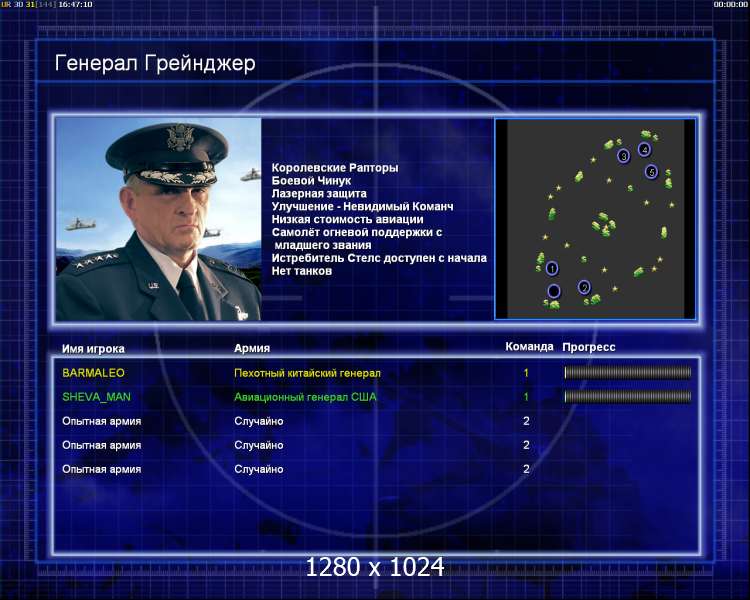Click the 'Прогресс' column header
750x600 pixels.
tap(589, 347)
